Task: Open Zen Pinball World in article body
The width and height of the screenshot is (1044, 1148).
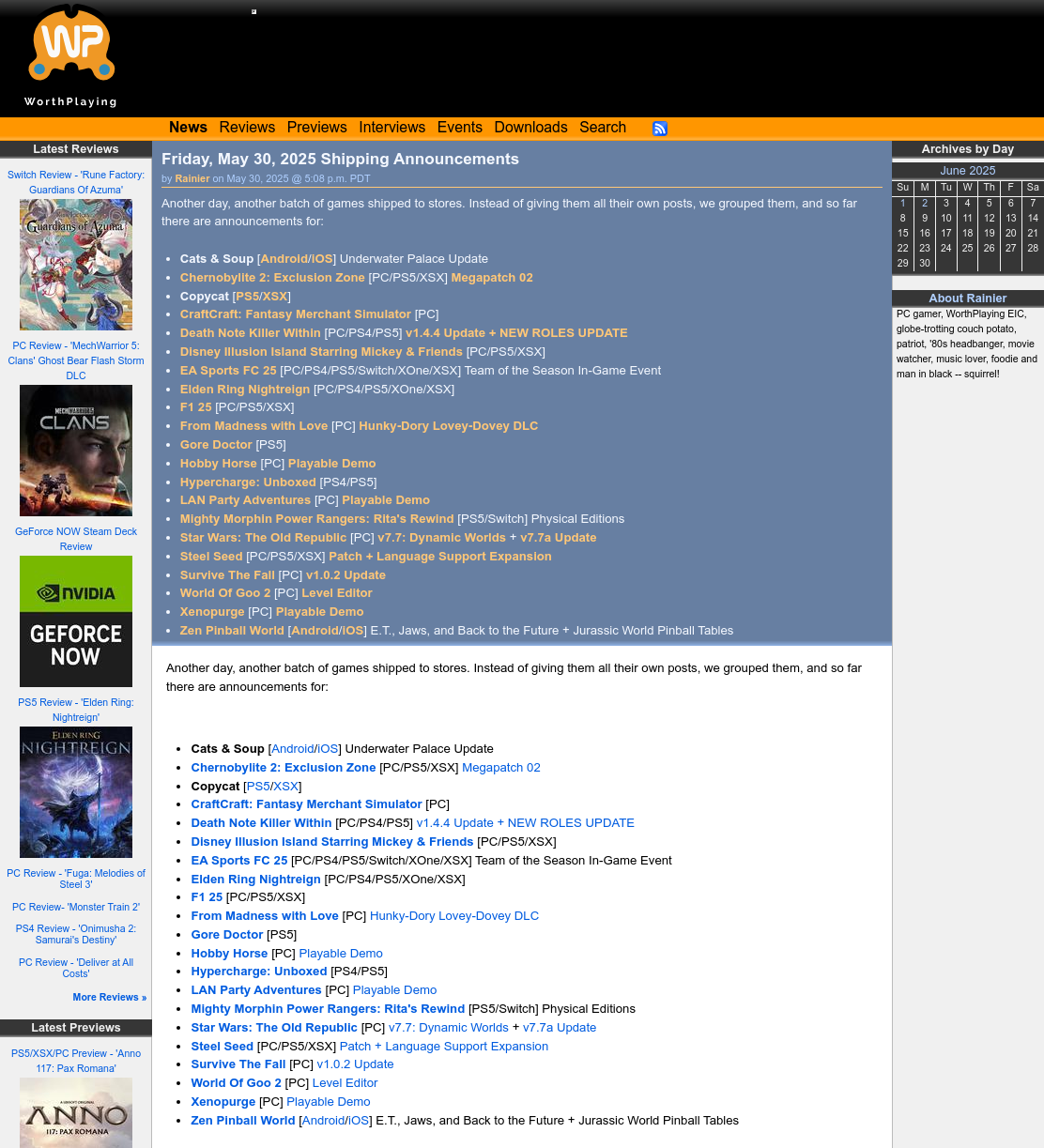Action: tap(243, 1121)
